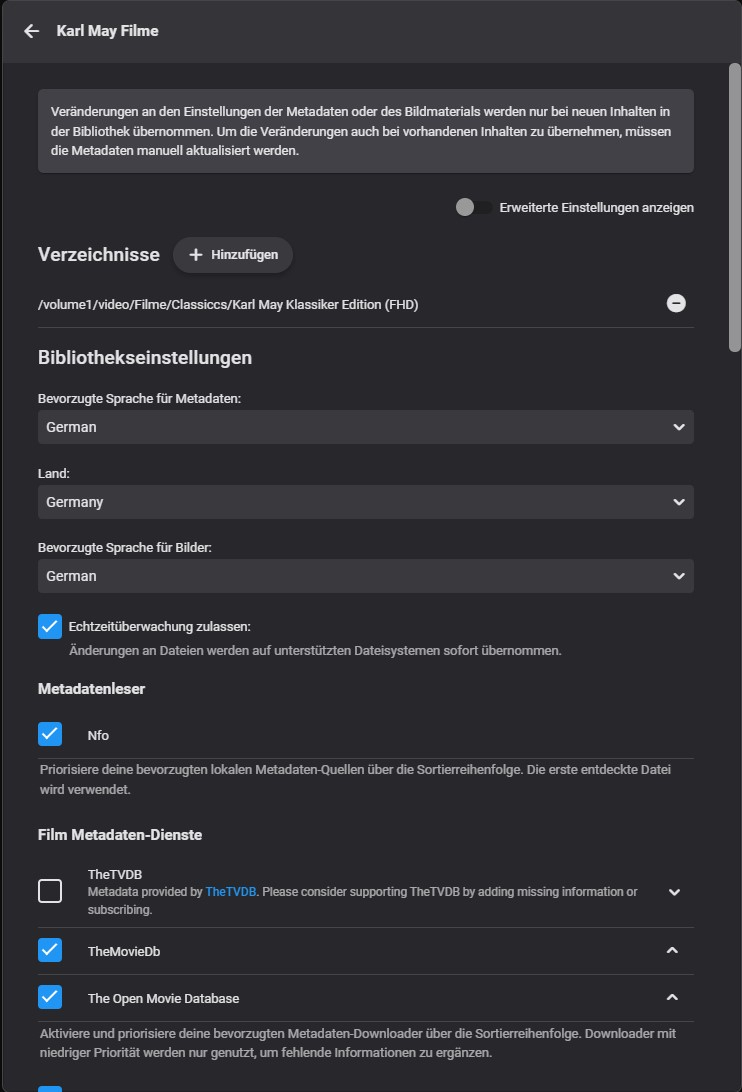Screen dimensions: 742x1092
Task: Click the plus Hinzufügen button
Action: 233,255
